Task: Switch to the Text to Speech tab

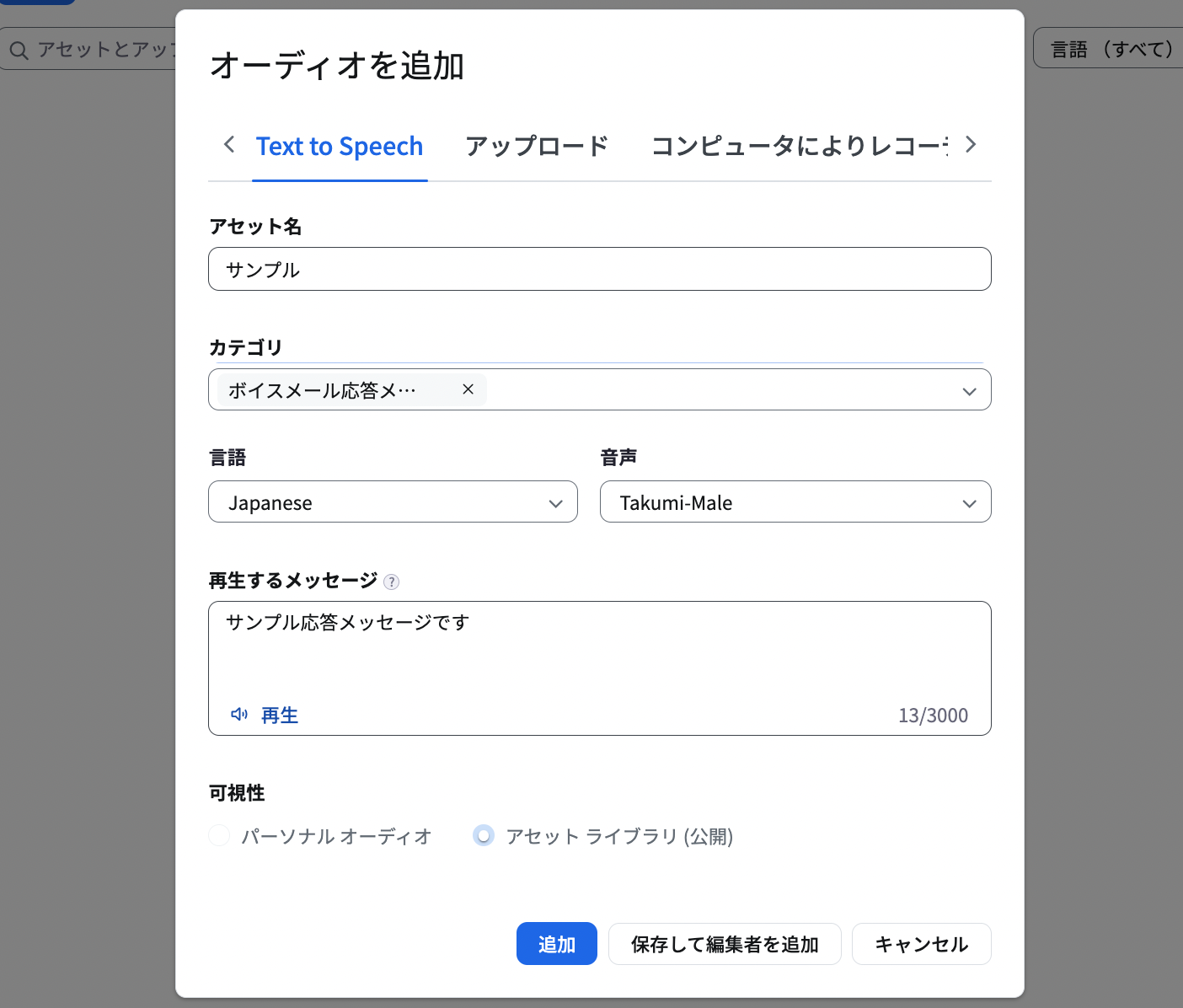Action: pos(340,147)
